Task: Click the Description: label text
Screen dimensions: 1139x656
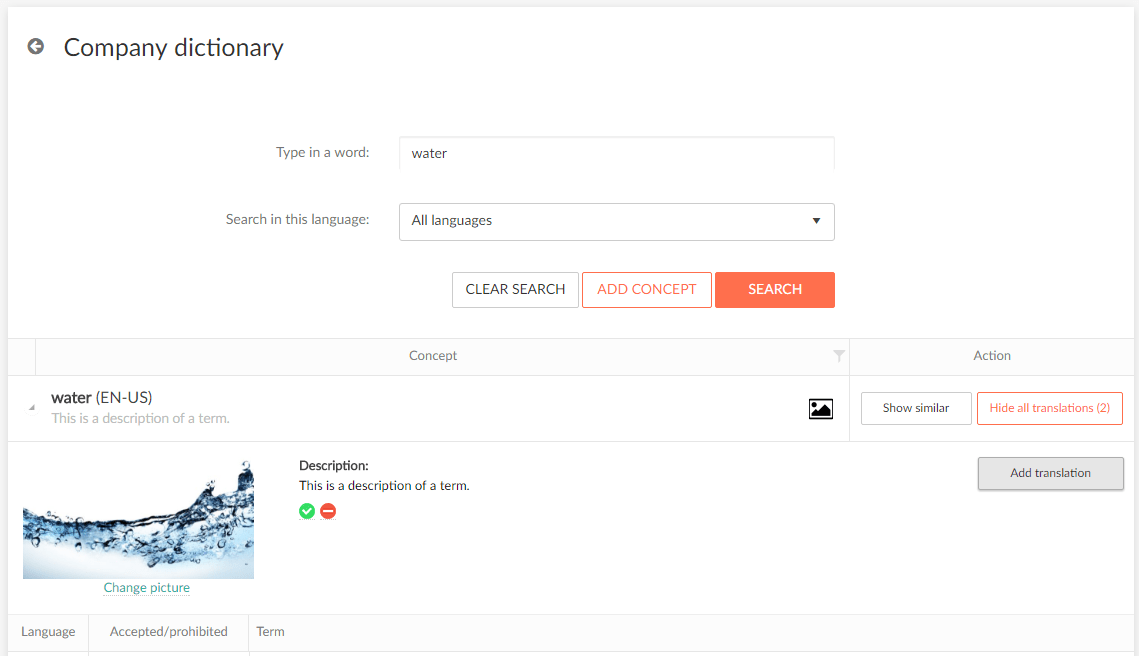Action: pos(333,466)
